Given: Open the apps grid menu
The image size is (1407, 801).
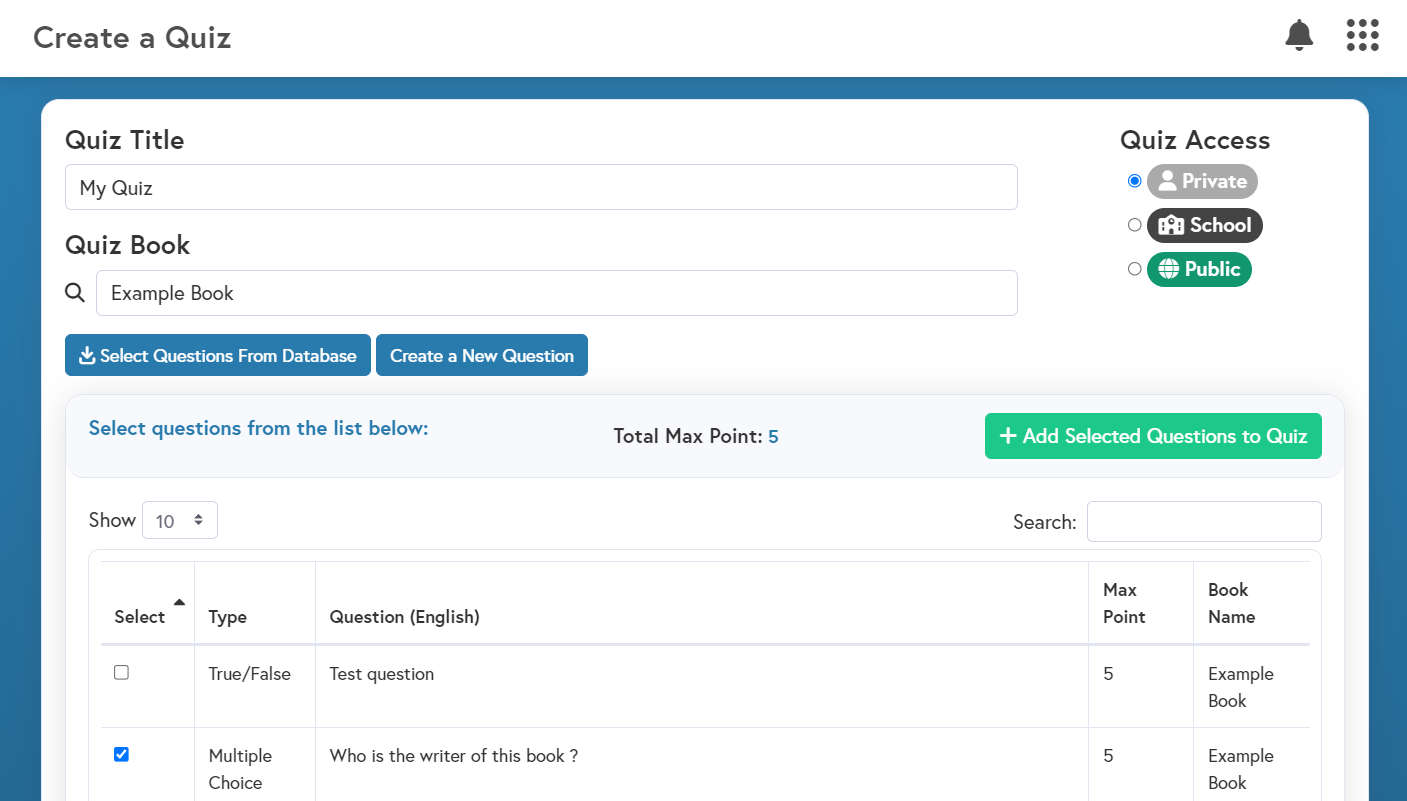Looking at the screenshot, I should (x=1362, y=36).
